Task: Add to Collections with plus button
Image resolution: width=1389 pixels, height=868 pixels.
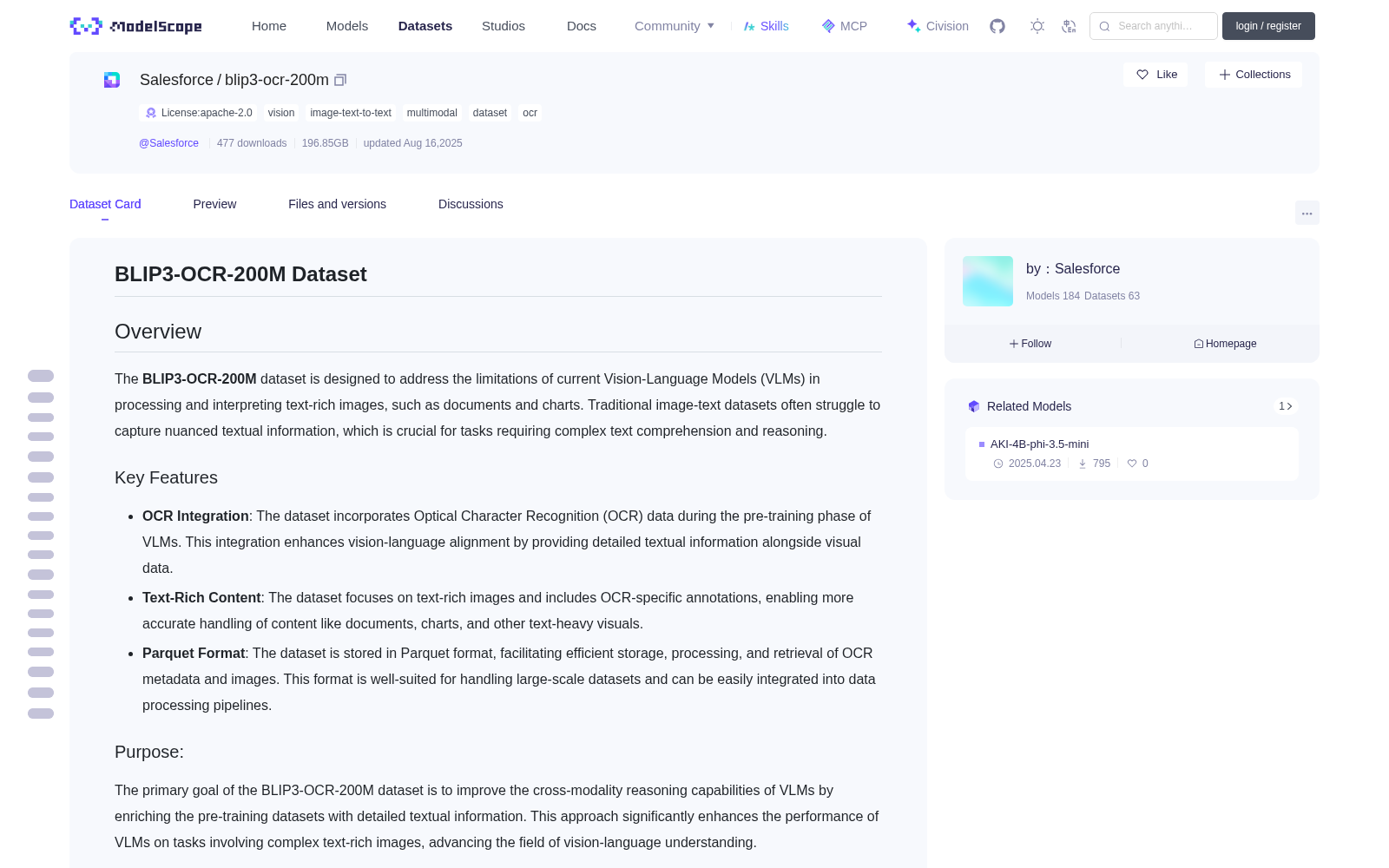Action: pyautogui.click(x=1254, y=75)
